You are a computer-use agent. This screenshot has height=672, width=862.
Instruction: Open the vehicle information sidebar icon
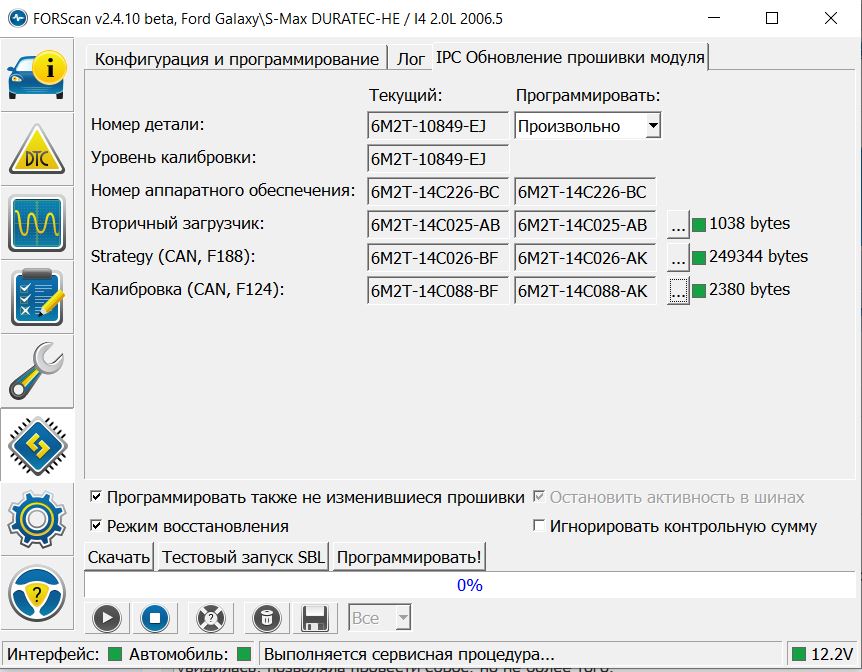point(37,72)
